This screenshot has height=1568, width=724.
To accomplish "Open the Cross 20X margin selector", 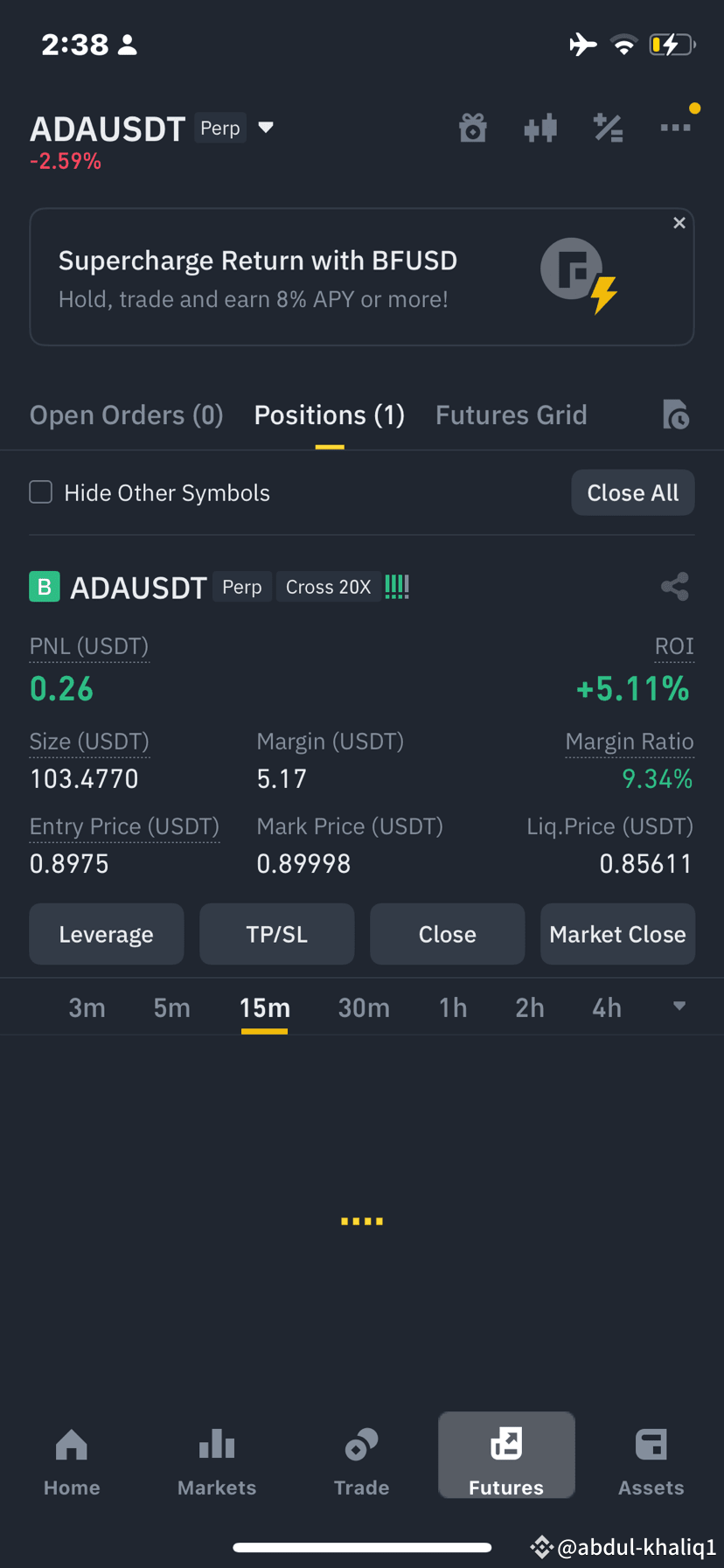I will tap(329, 587).
